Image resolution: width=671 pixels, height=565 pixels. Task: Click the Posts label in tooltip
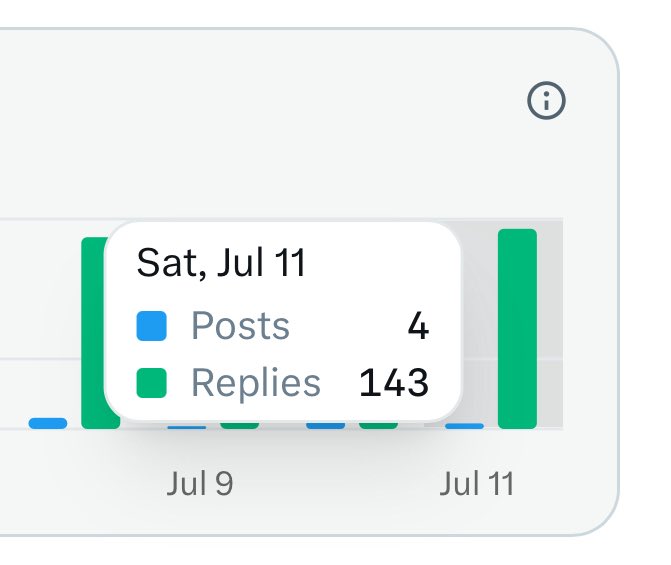point(240,326)
